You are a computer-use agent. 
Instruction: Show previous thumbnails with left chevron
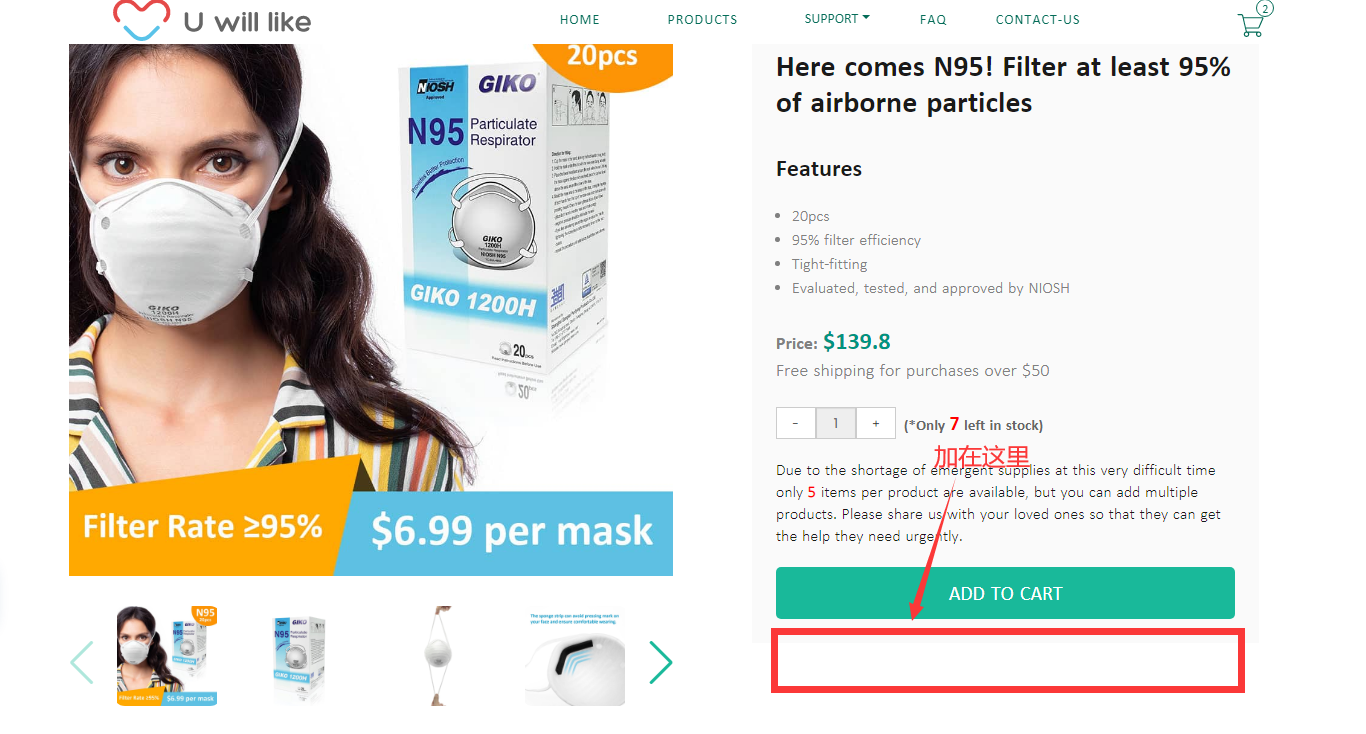82,662
